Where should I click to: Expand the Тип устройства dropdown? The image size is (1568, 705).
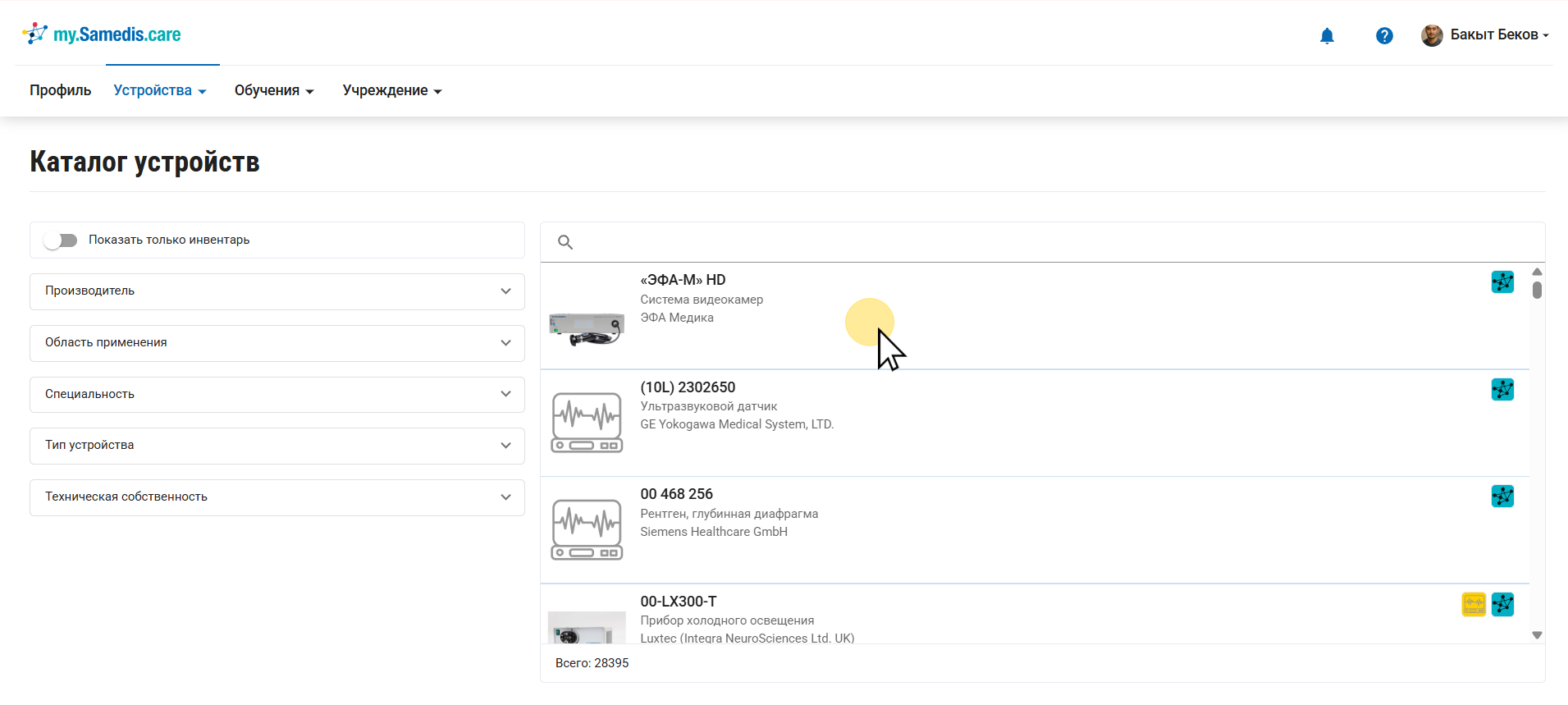[x=277, y=446]
